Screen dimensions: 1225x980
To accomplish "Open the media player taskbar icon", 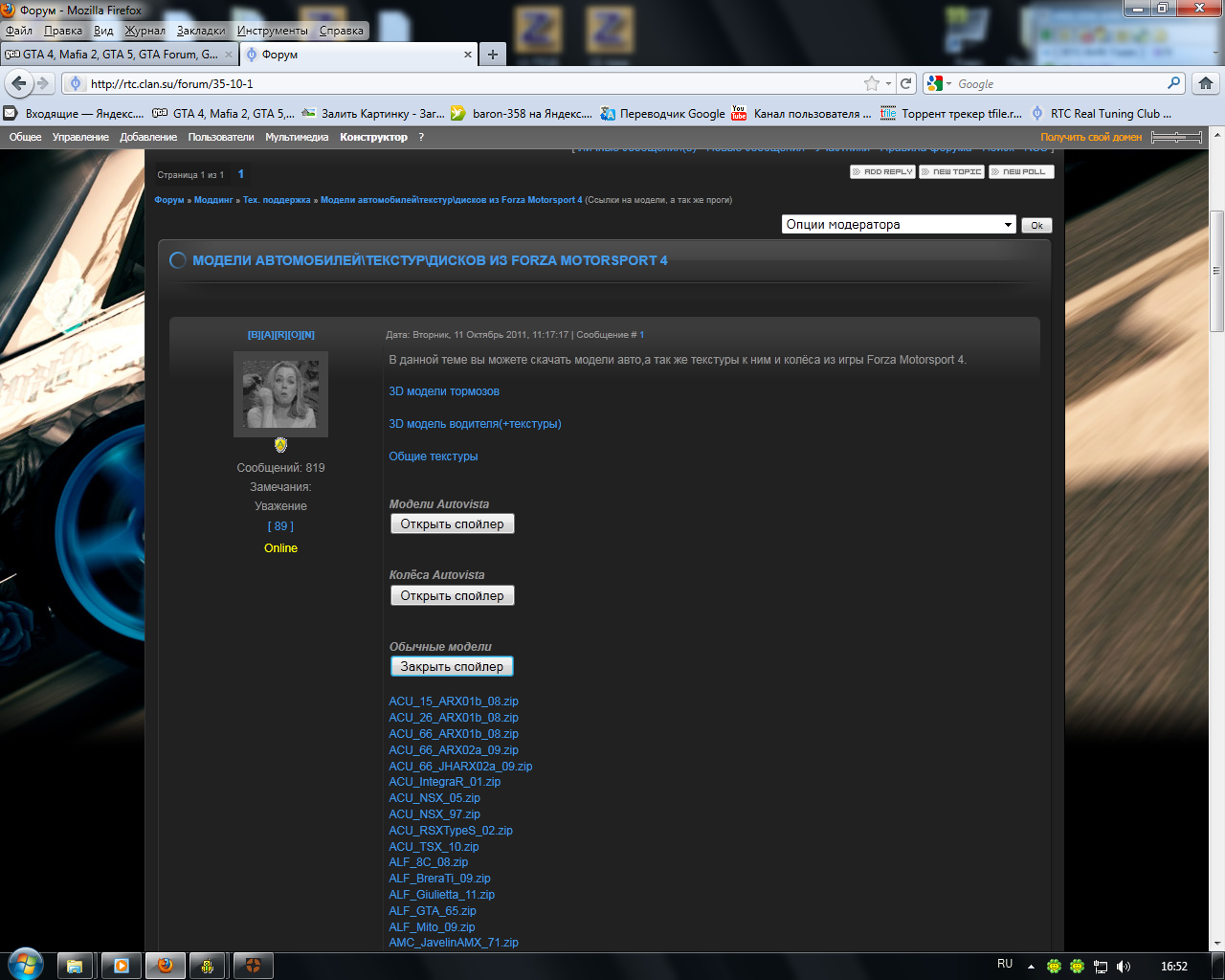I will (x=122, y=966).
